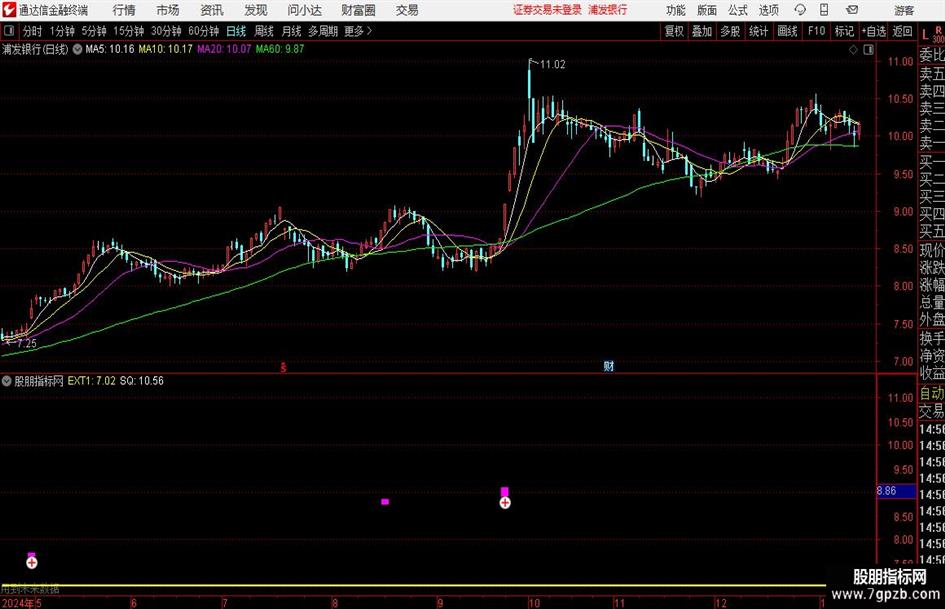Click the red L letter in side panel

[925, 36]
